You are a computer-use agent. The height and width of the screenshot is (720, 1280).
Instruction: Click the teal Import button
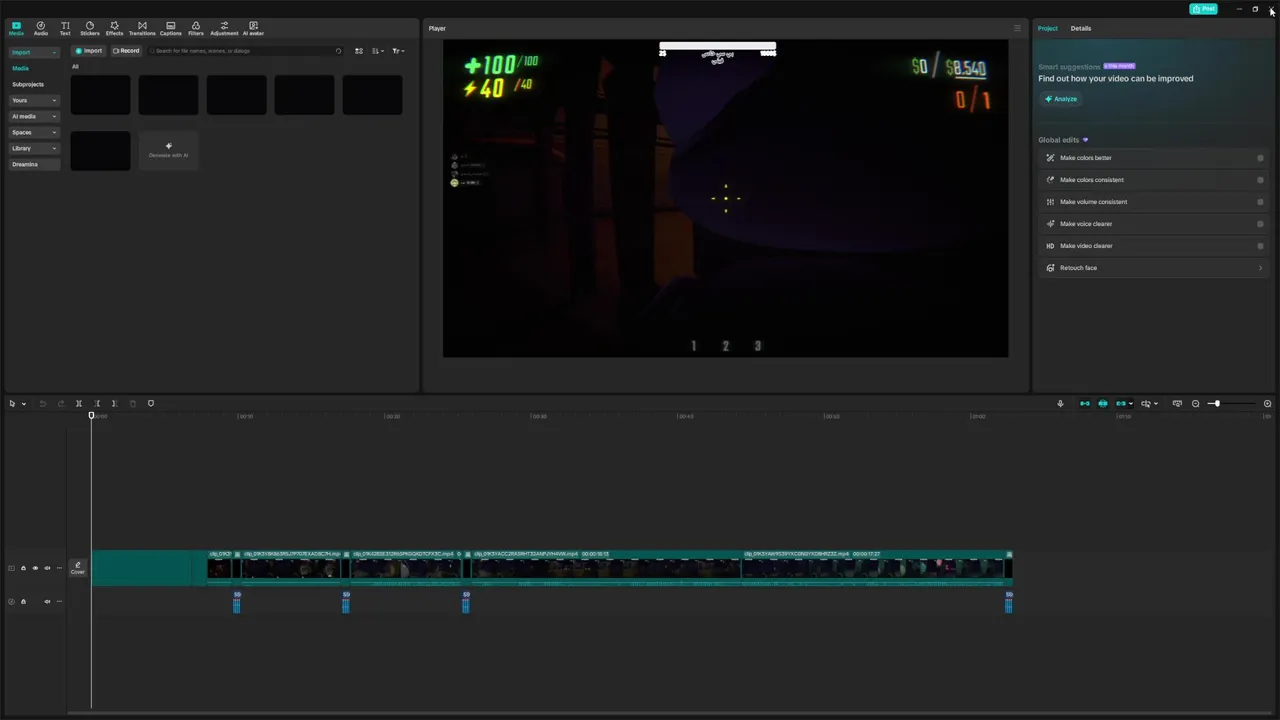(x=89, y=51)
